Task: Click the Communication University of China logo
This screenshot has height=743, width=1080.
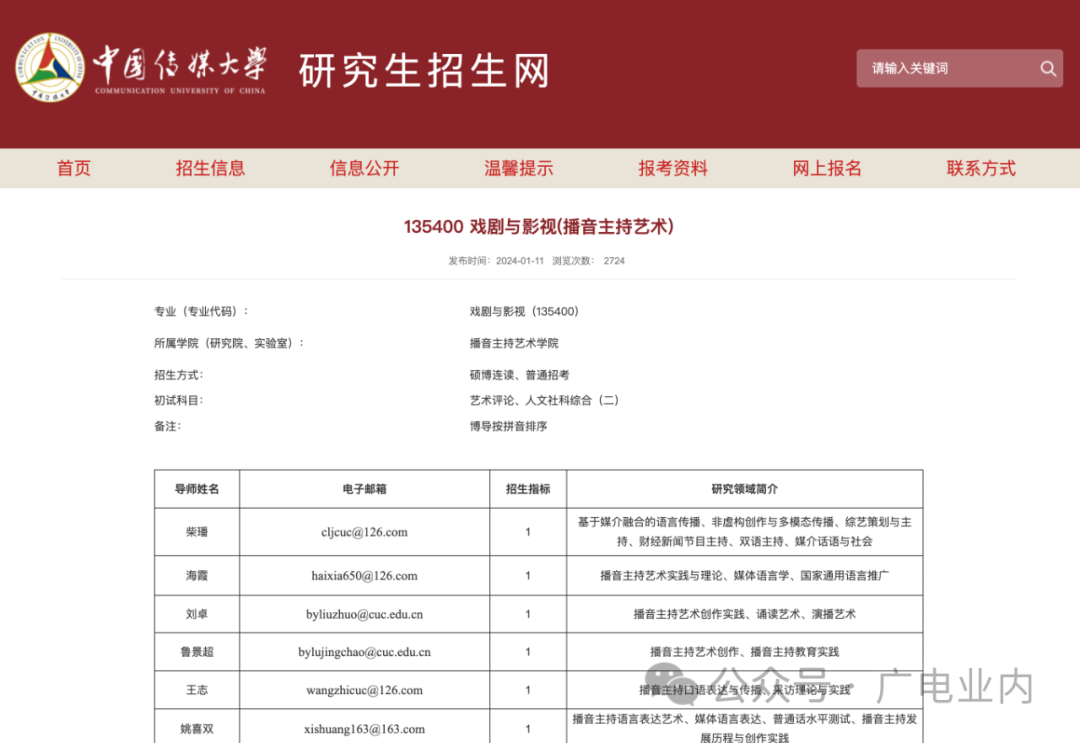Action: click(48, 68)
